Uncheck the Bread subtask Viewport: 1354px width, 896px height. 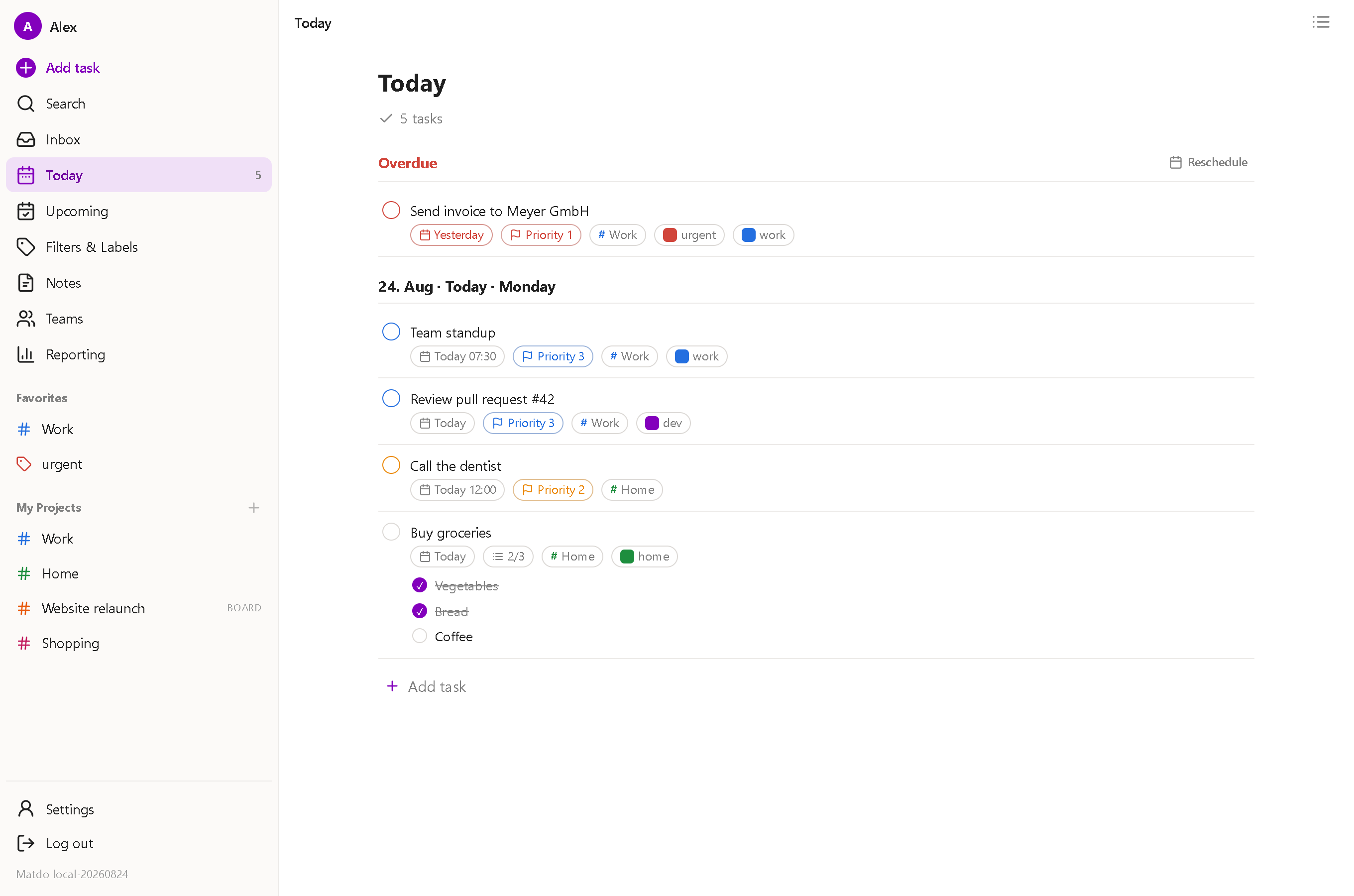419,611
